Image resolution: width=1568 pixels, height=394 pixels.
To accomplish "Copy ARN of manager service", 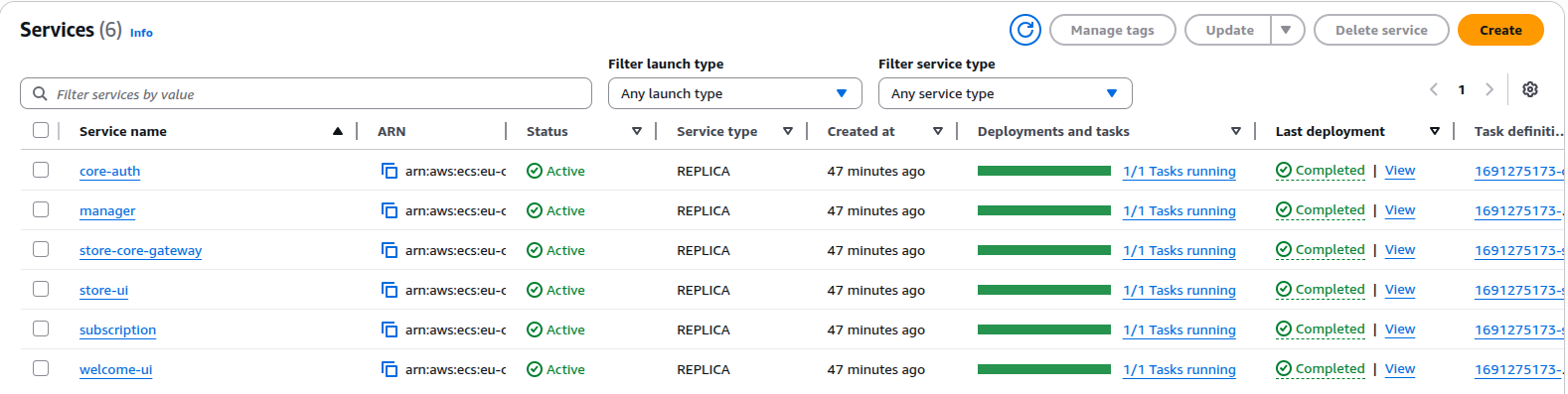I will click(390, 210).
